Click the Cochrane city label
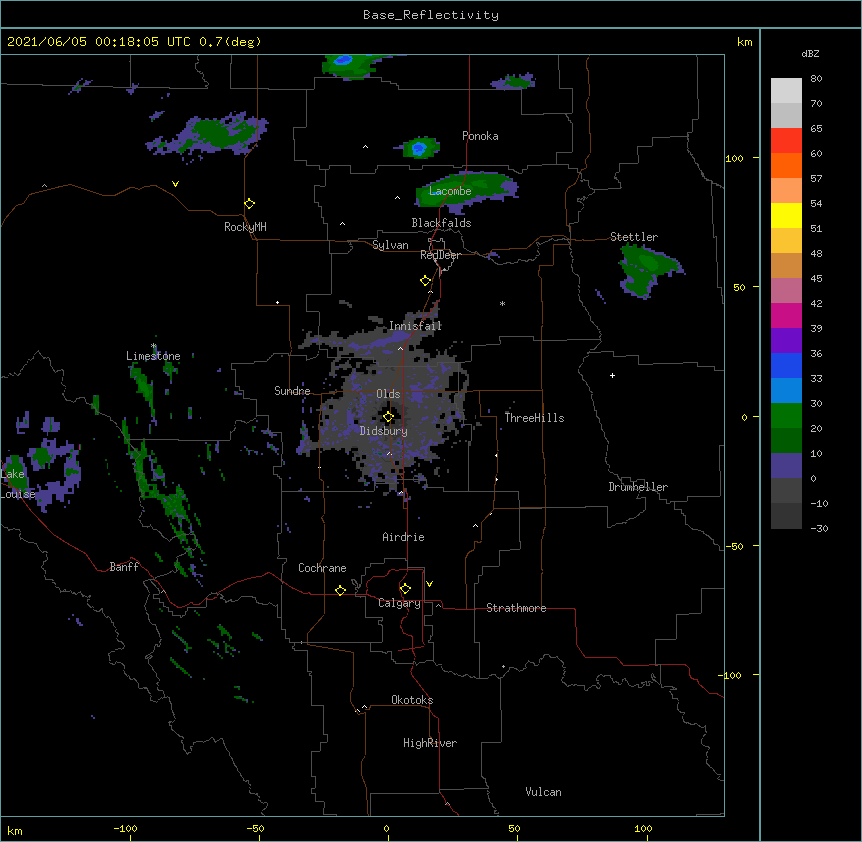Screen dimensions: 862x842 coord(322,568)
